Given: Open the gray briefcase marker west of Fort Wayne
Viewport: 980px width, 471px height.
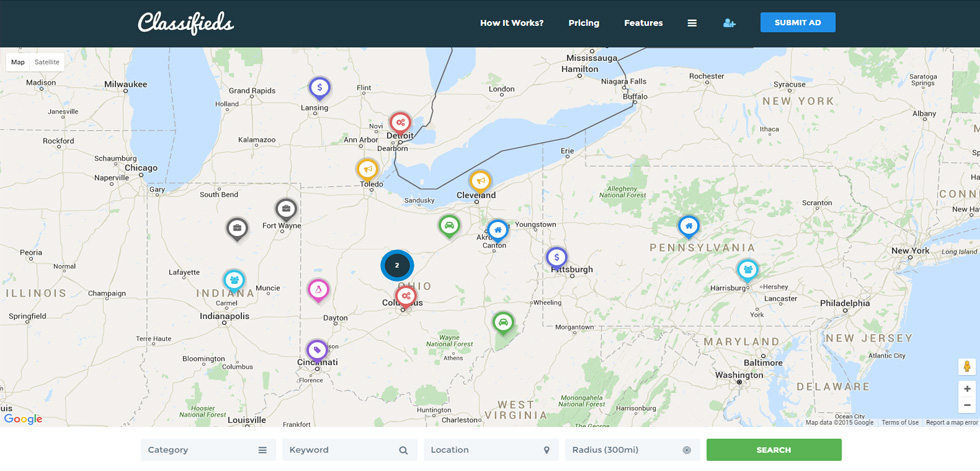Looking at the screenshot, I should 237,229.
